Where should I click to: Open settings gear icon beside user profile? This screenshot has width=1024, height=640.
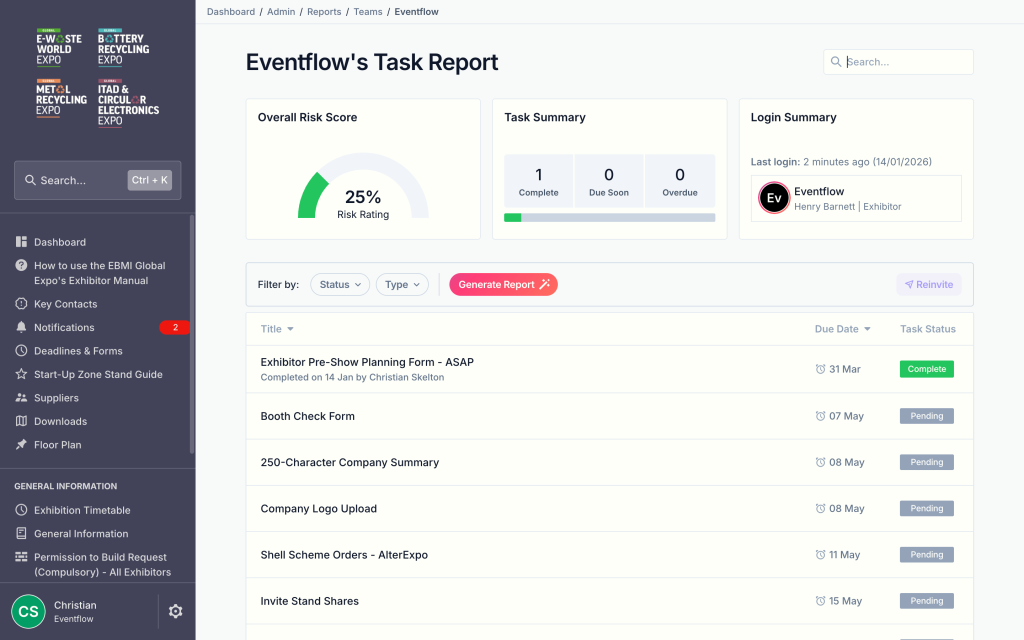(x=176, y=611)
